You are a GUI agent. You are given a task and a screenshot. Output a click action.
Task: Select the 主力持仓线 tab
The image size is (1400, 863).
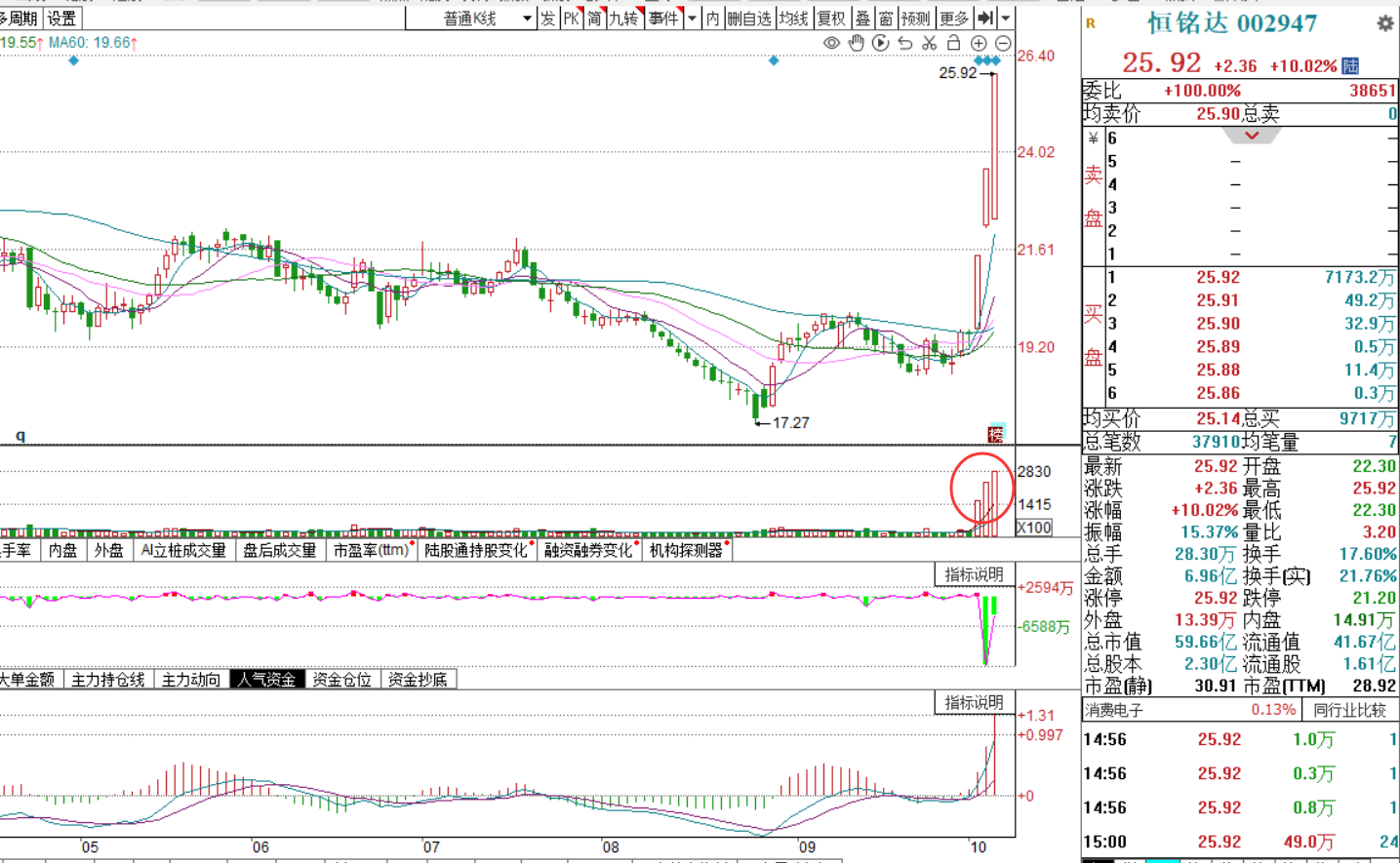click(107, 680)
